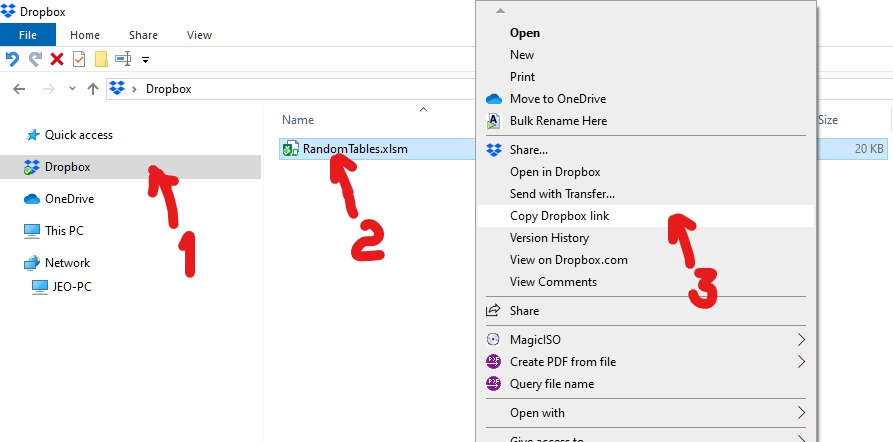The width and height of the screenshot is (893, 442).
Task: Click the Up one level arrow
Action: tap(93, 89)
